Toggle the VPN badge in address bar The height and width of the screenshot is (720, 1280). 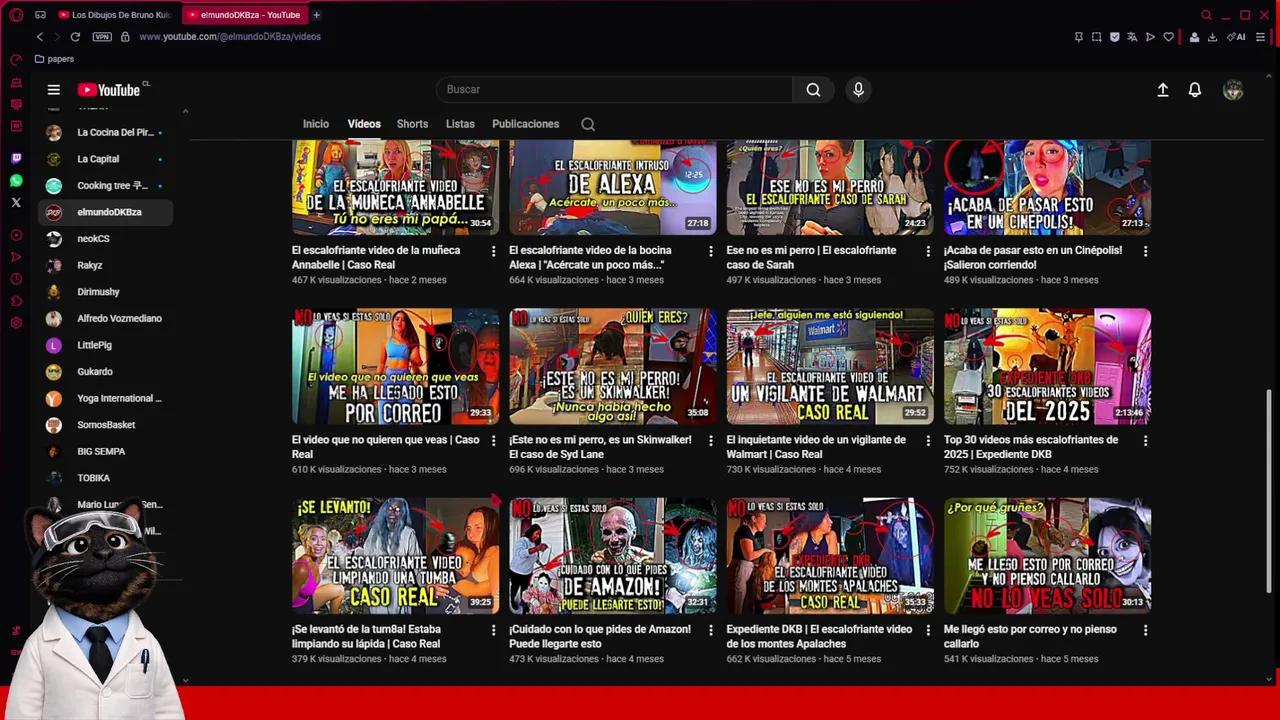point(102,37)
